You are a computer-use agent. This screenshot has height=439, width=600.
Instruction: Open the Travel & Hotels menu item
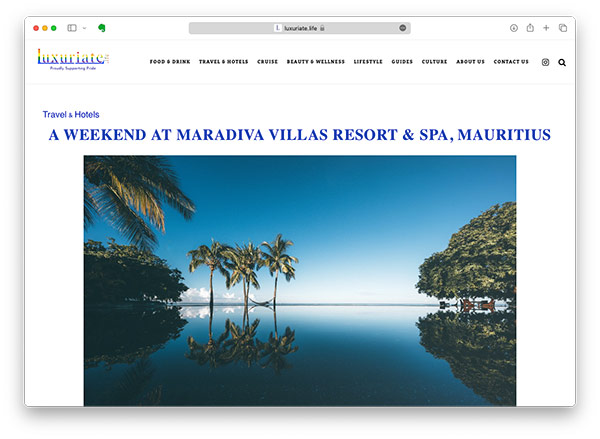click(223, 62)
